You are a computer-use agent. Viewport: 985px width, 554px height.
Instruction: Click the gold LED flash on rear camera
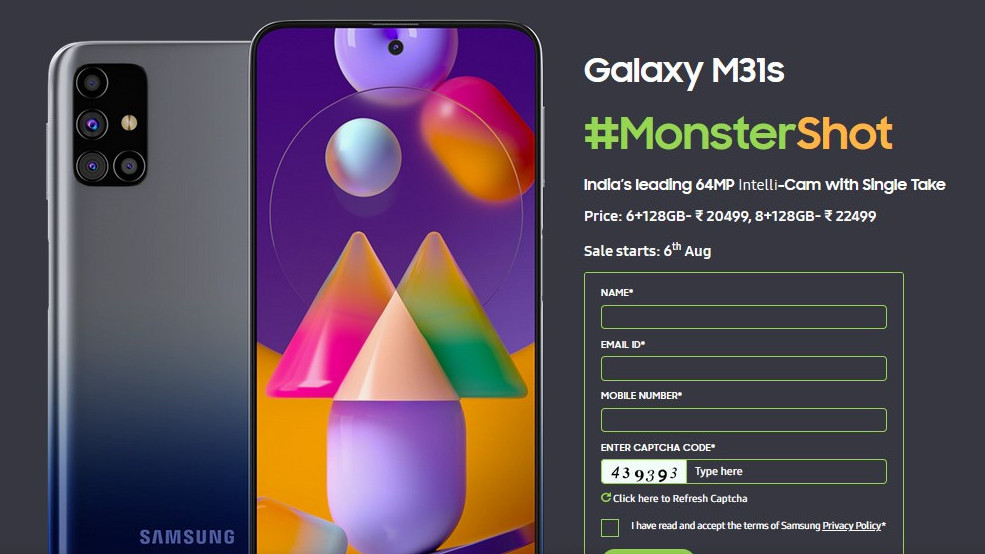[x=129, y=122]
